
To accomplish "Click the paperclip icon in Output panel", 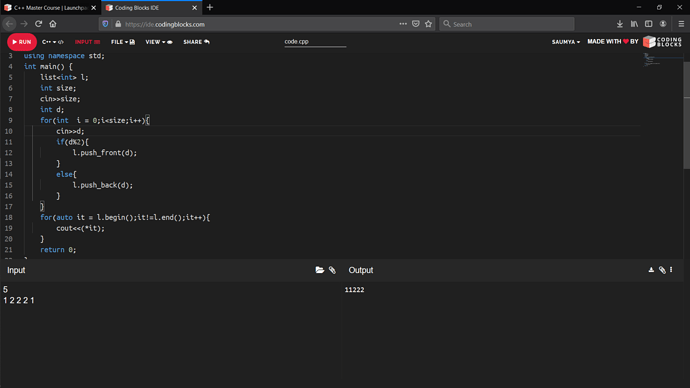I will tap(662, 270).
